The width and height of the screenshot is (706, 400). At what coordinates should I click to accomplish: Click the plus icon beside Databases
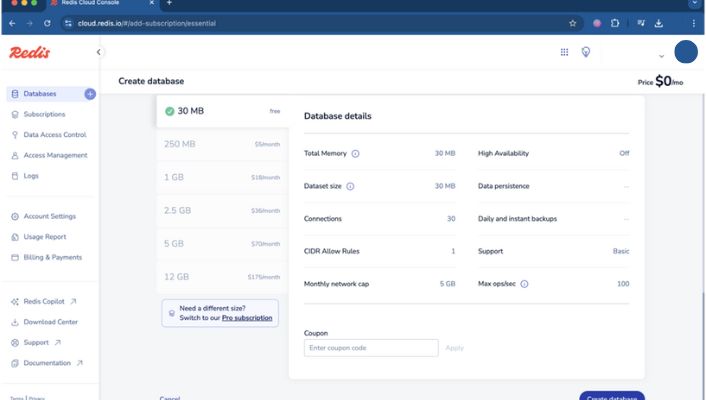tap(90, 94)
